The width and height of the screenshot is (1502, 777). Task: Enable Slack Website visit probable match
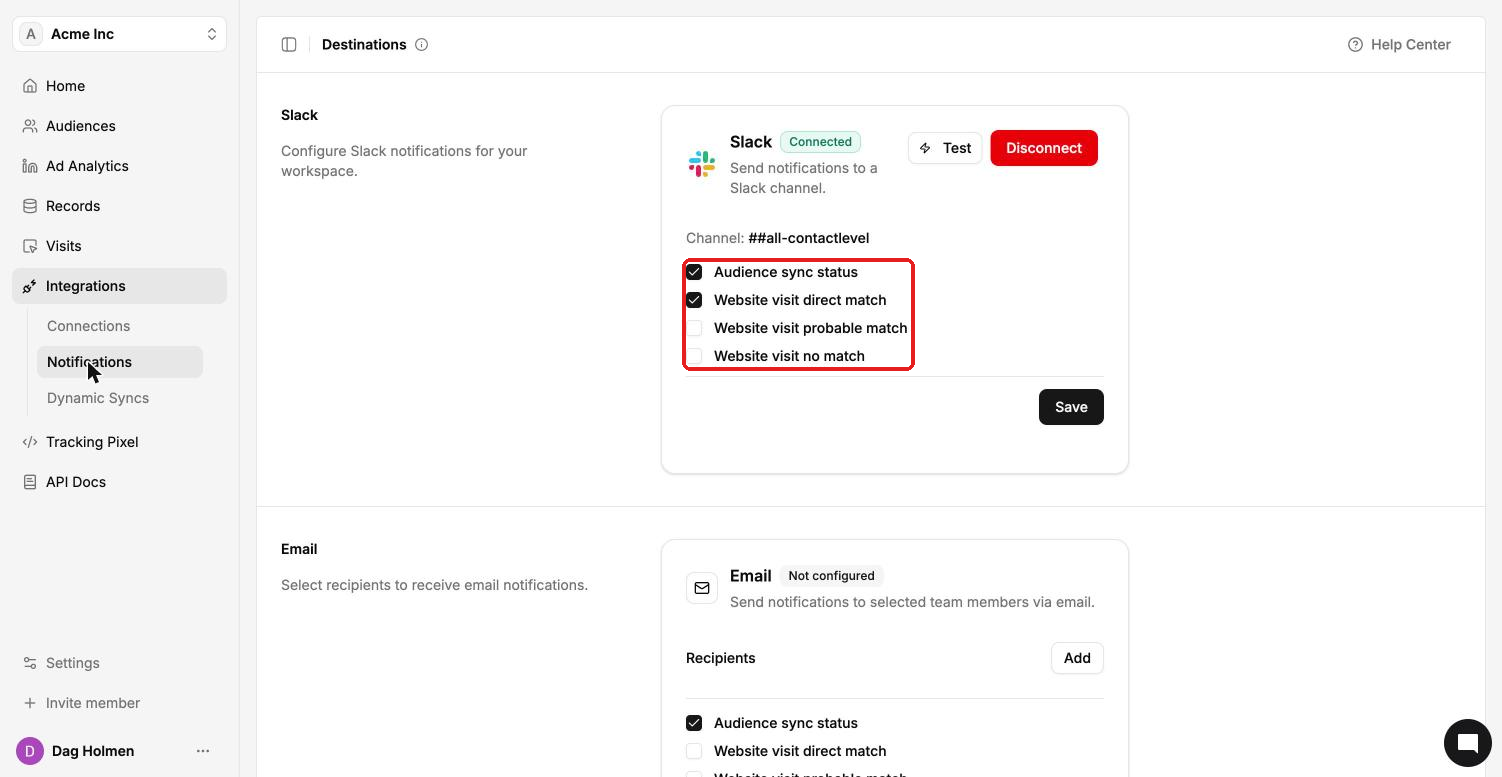pos(694,328)
